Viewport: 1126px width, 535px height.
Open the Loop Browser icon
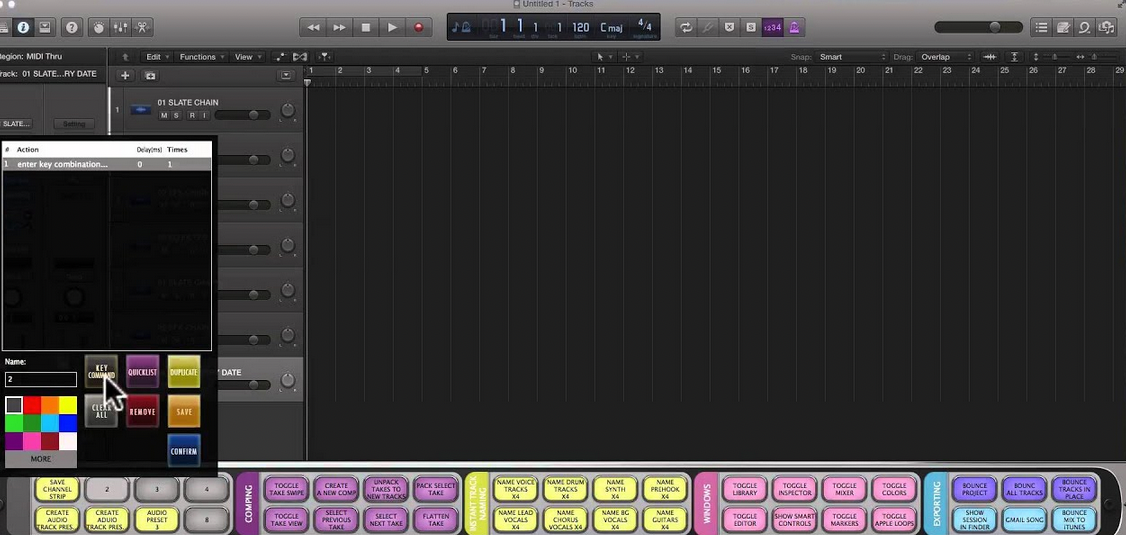pos(1084,27)
